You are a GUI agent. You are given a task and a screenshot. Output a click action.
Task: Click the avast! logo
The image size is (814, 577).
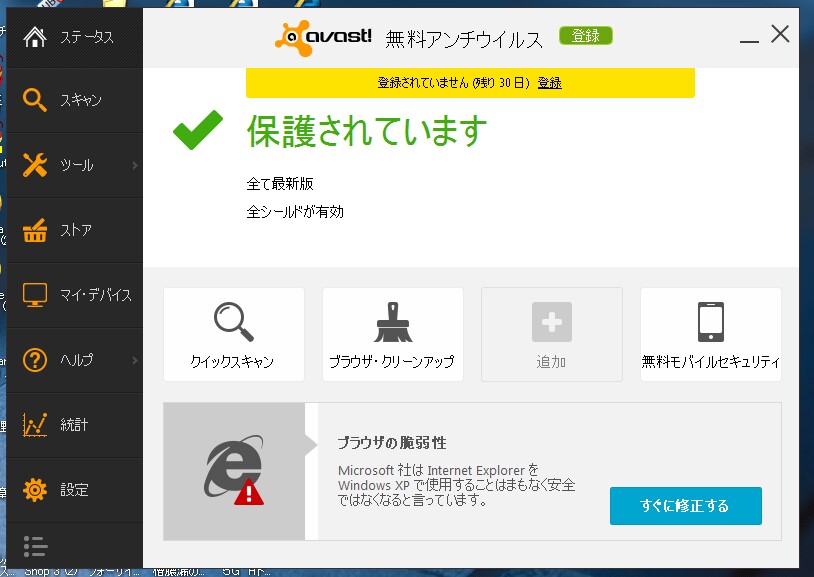coord(323,37)
